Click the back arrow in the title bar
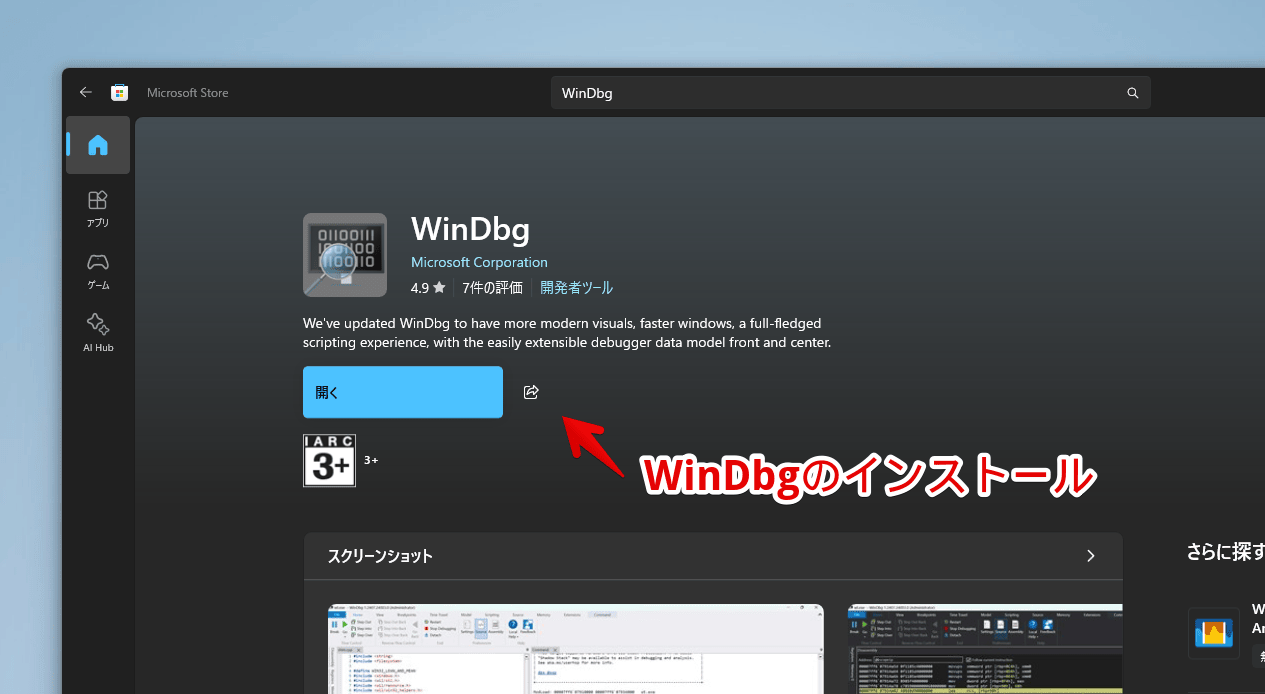The image size is (1265, 694). pos(86,92)
